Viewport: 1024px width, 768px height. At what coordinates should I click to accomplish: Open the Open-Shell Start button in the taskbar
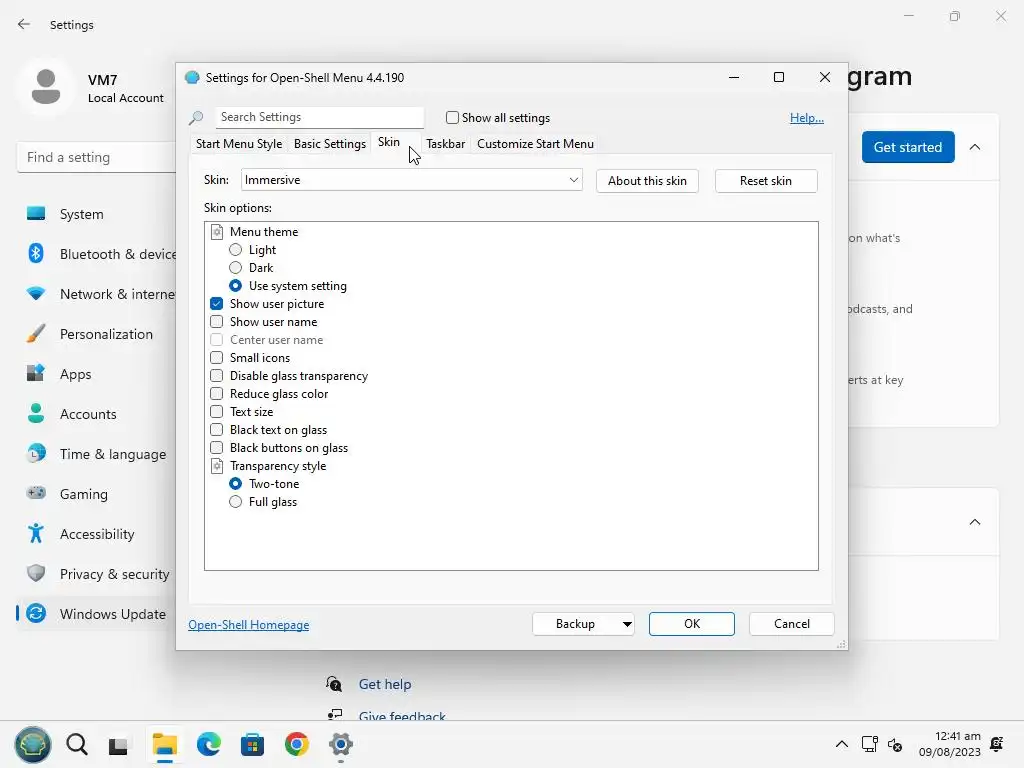(x=33, y=744)
